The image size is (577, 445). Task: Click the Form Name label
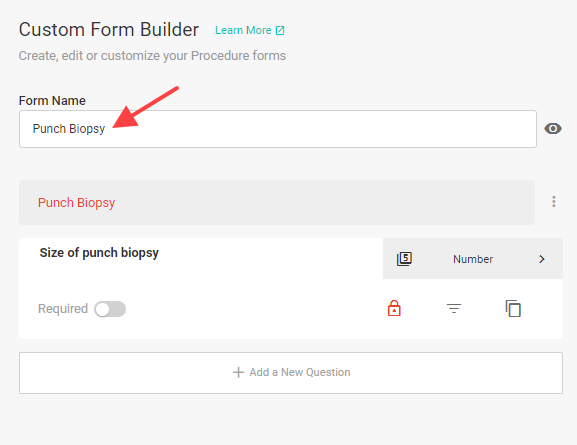tap(52, 100)
